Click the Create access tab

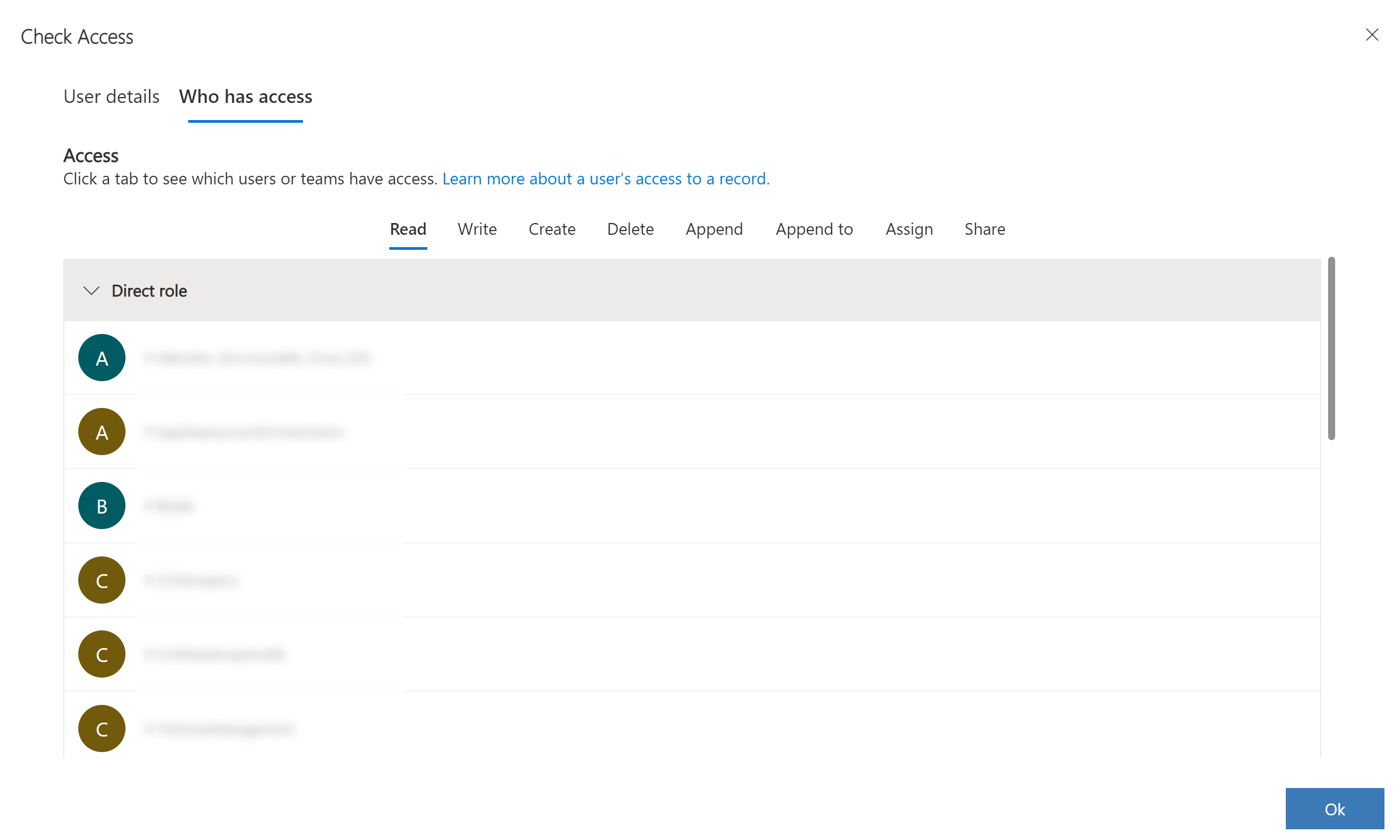tap(552, 228)
